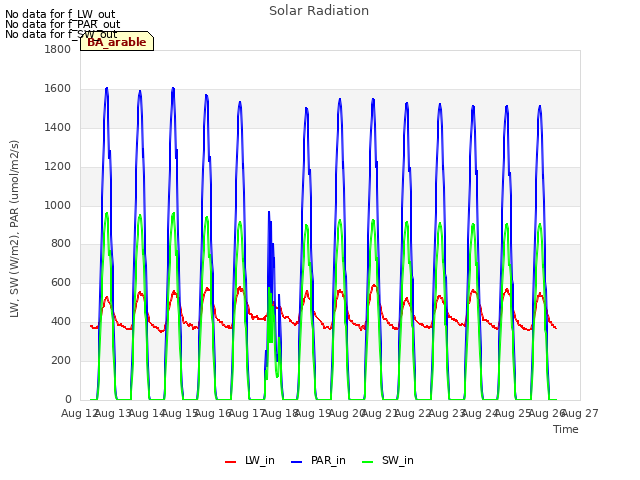Toggle the SW_in legend entry
Image resolution: width=640 pixels, height=480 pixels.
point(388,461)
